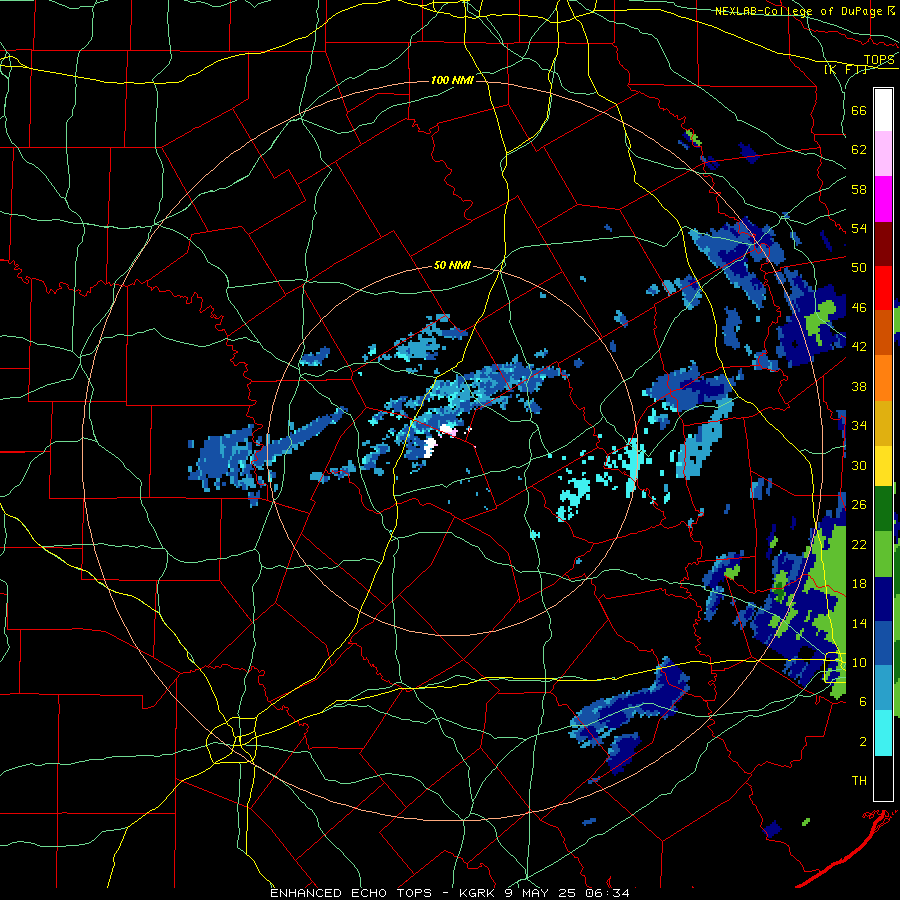This screenshot has width=900, height=900.
Task: Click the medium blue legend color swatch
Action: pyautogui.click(x=883, y=643)
